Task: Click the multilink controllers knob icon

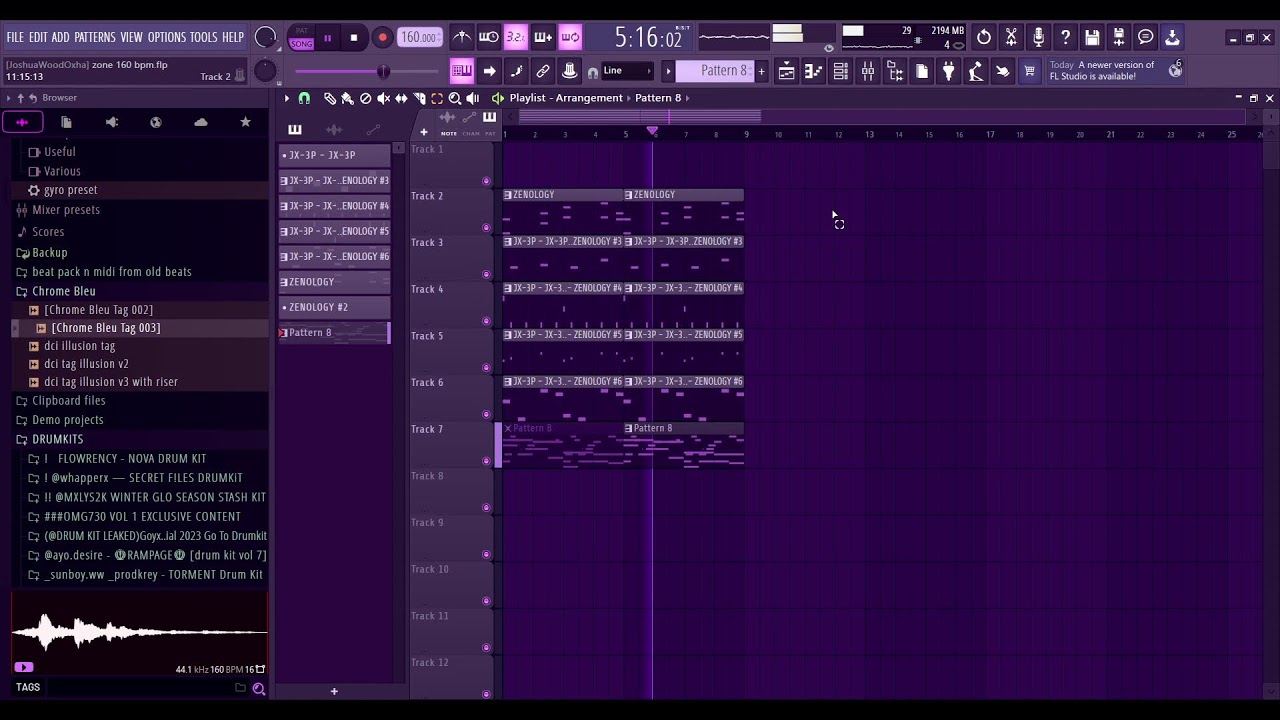Action: (570, 71)
